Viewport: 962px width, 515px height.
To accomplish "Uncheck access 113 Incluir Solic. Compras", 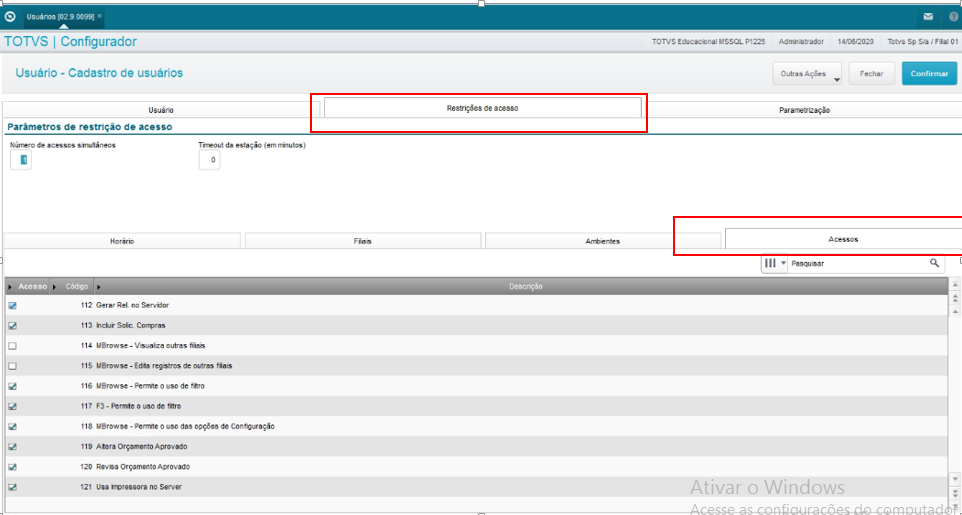I will tap(12, 325).
